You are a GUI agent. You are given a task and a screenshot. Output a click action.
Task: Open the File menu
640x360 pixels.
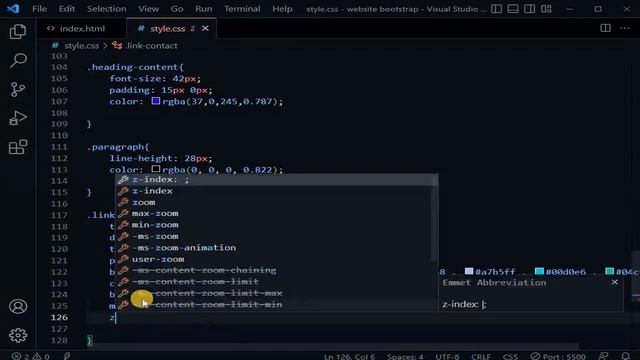(x=39, y=9)
